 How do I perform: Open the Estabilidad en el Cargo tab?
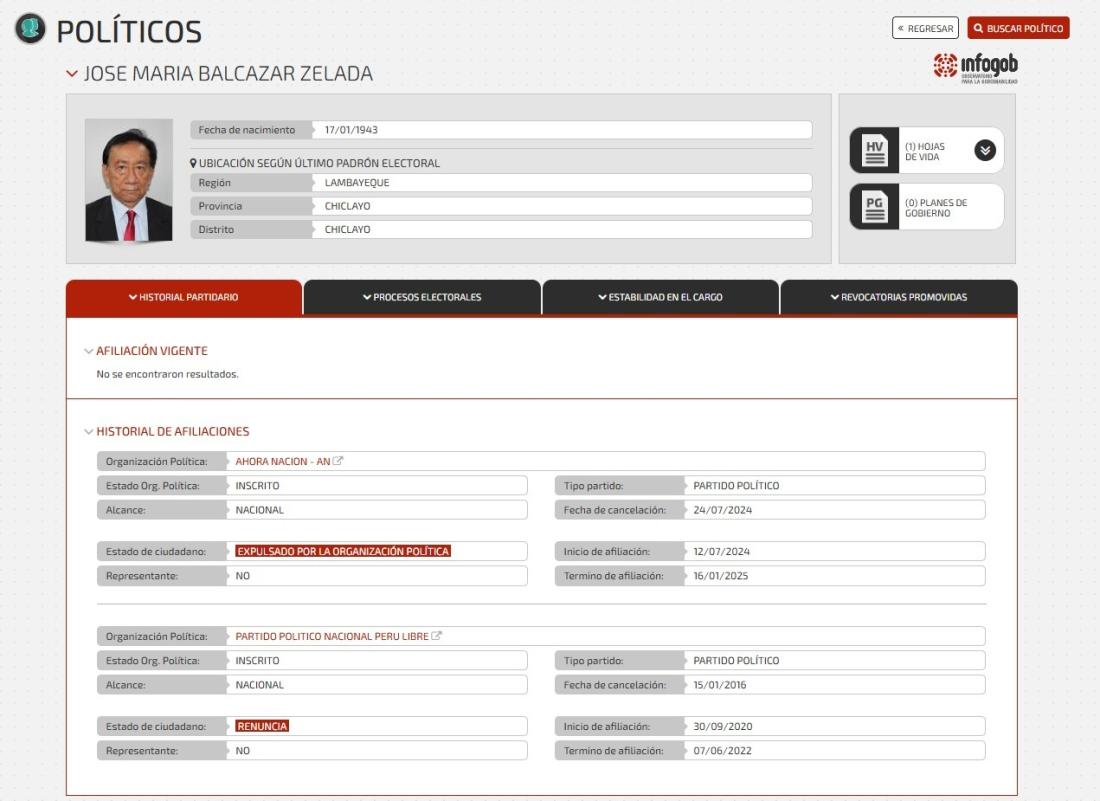click(x=659, y=297)
